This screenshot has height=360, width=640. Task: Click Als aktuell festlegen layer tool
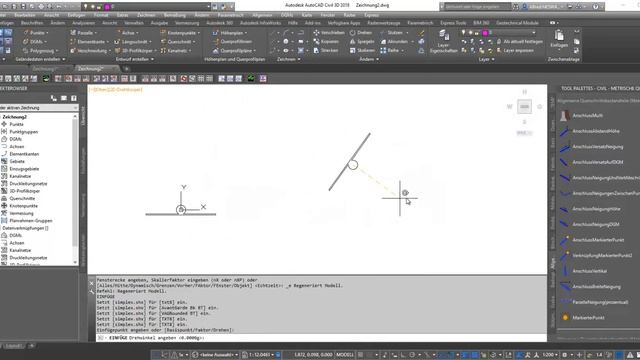(519, 42)
